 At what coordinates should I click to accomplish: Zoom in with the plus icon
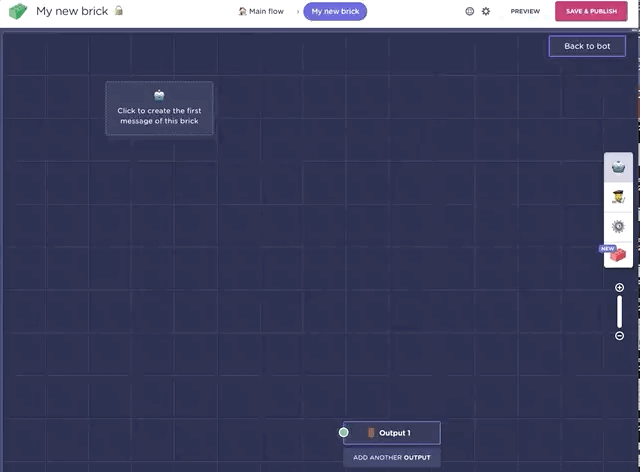[x=619, y=287]
